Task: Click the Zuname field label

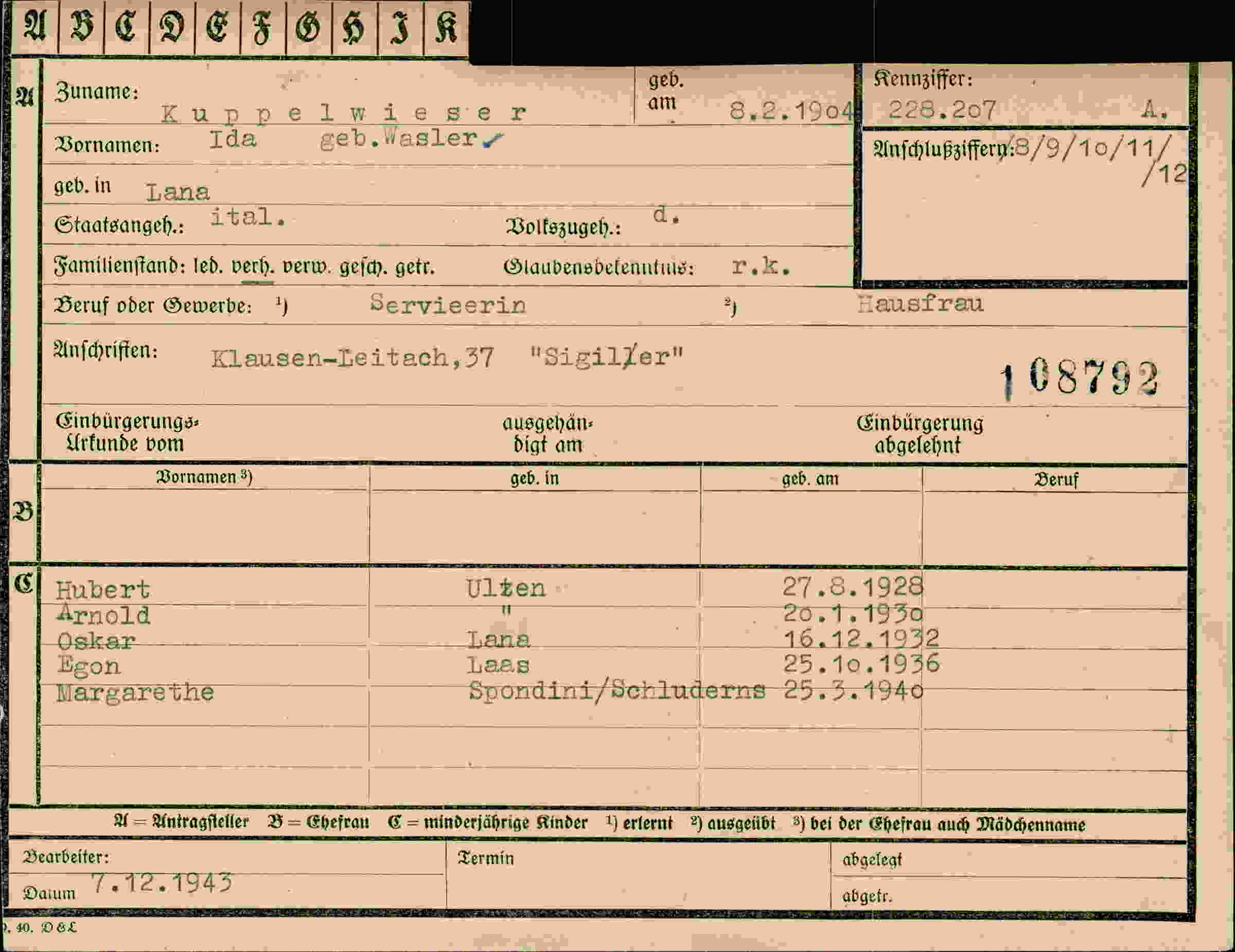Action: point(97,91)
